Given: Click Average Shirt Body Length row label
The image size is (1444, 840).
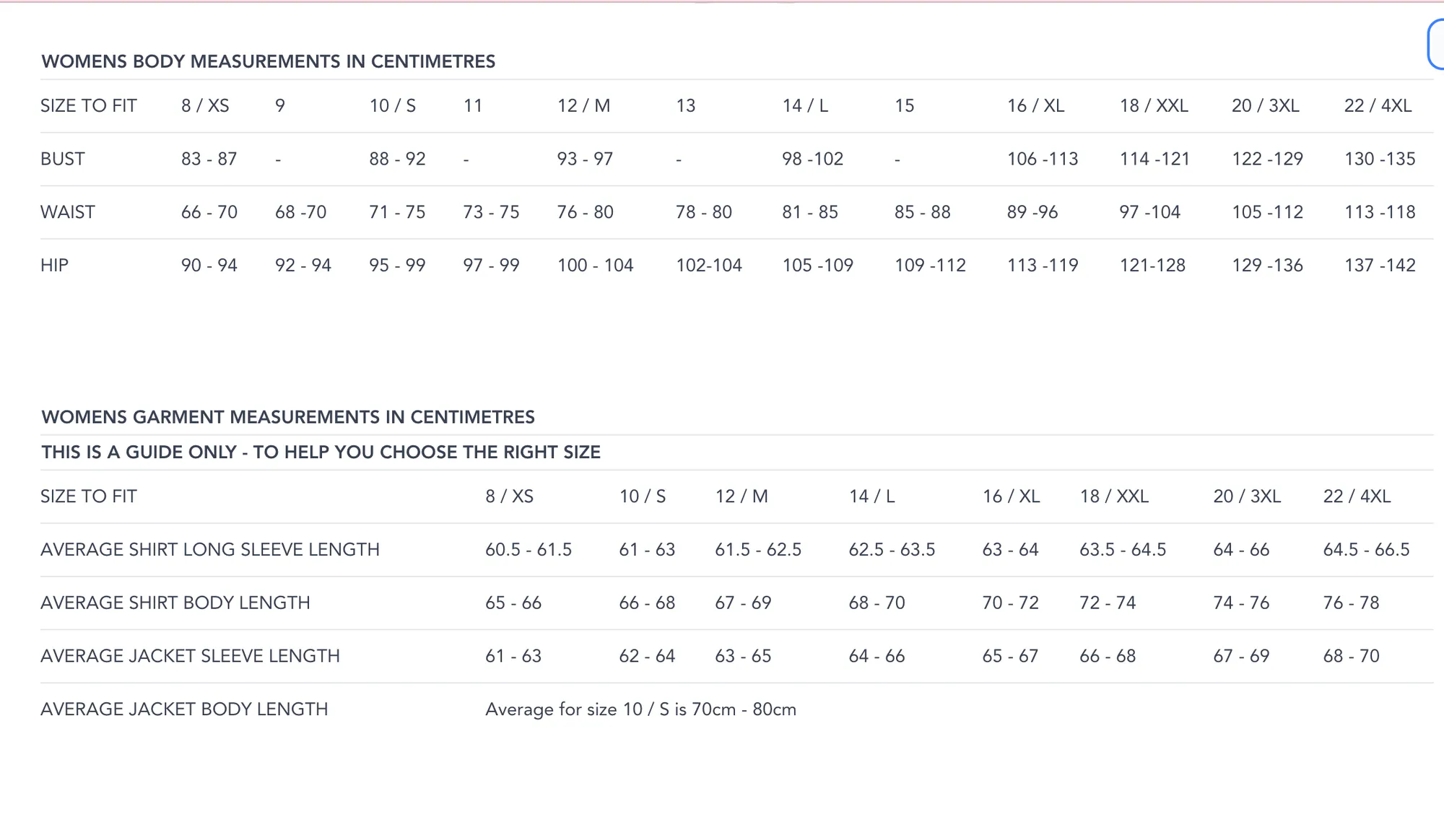Looking at the screenshot, I should 175,603.
